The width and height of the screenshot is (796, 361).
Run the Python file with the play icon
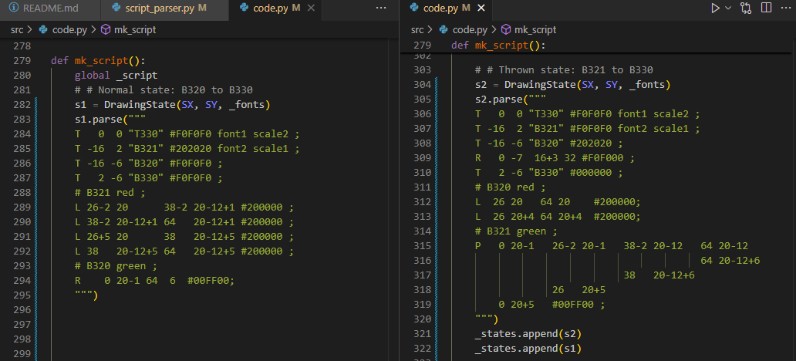(715, 8)
